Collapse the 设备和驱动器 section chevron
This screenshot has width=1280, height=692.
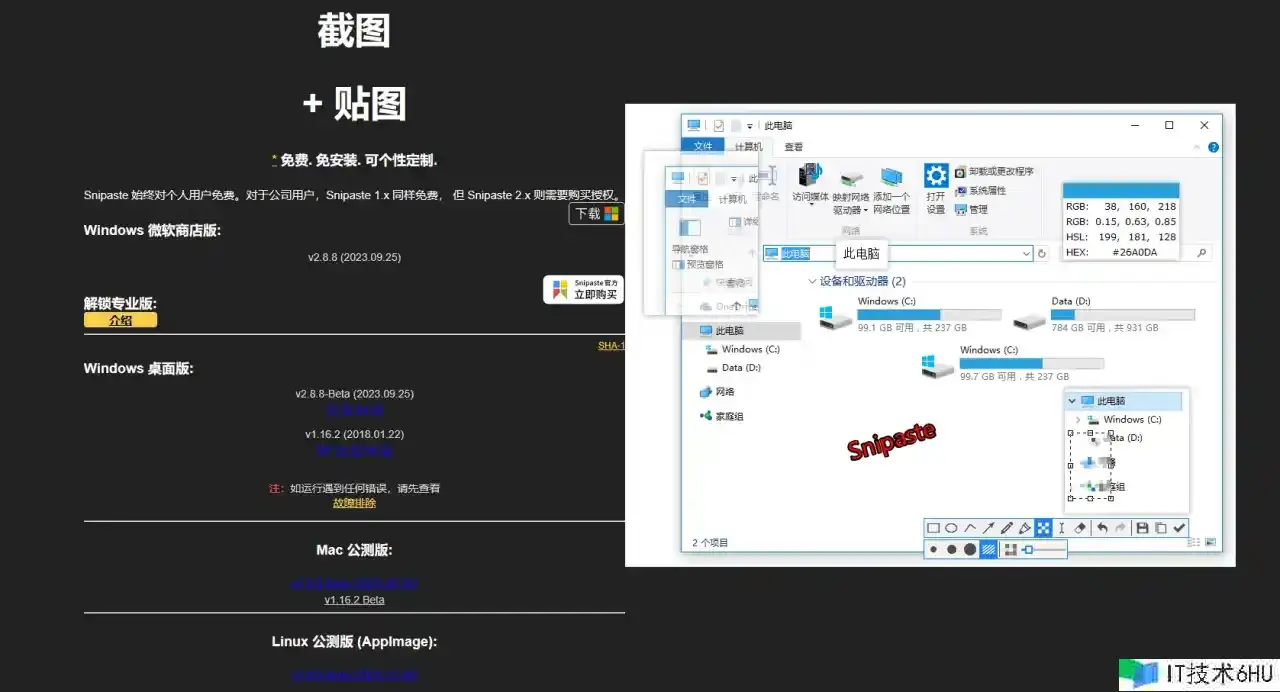[x=811, y=282]
